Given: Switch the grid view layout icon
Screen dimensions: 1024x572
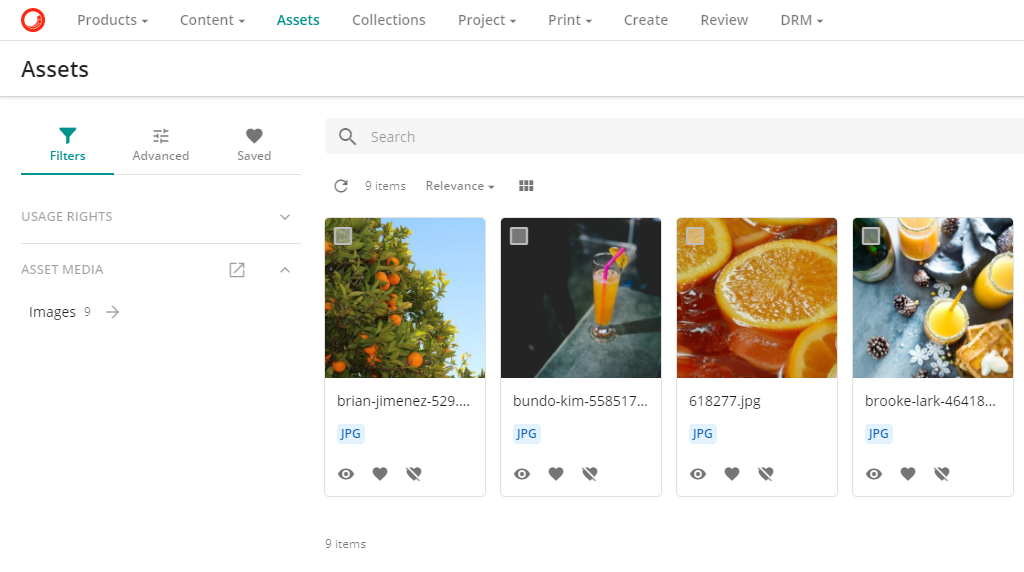Looking at the screenshot, I should [x=526, y=186].
